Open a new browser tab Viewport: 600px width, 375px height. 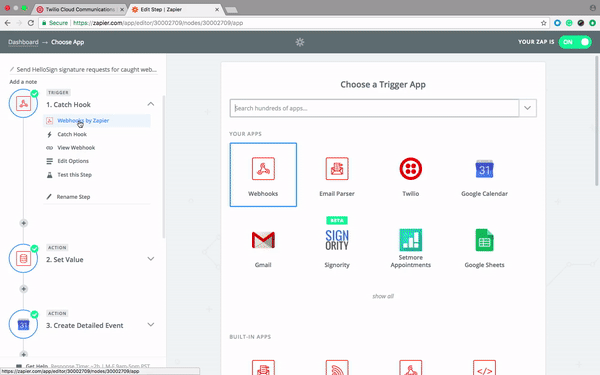[x=231, y=10]
